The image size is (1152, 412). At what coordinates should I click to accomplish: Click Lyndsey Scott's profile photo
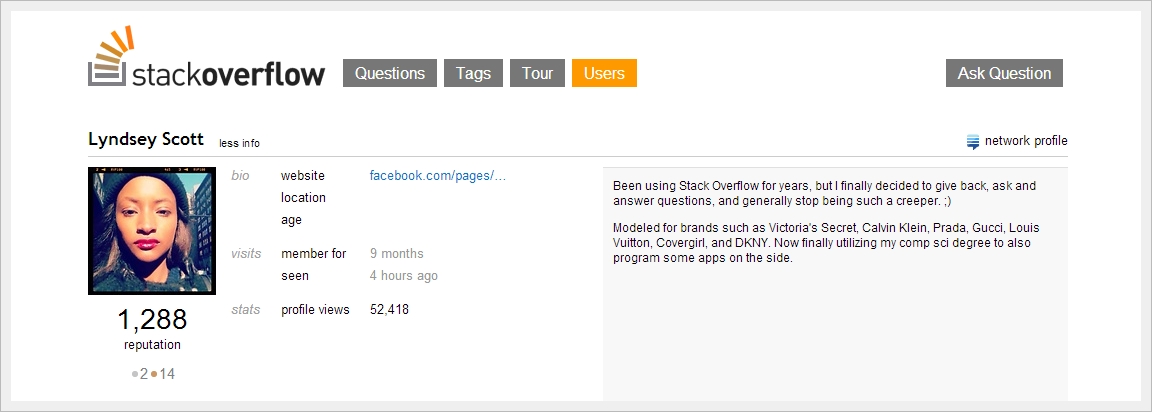click(152, 231)
